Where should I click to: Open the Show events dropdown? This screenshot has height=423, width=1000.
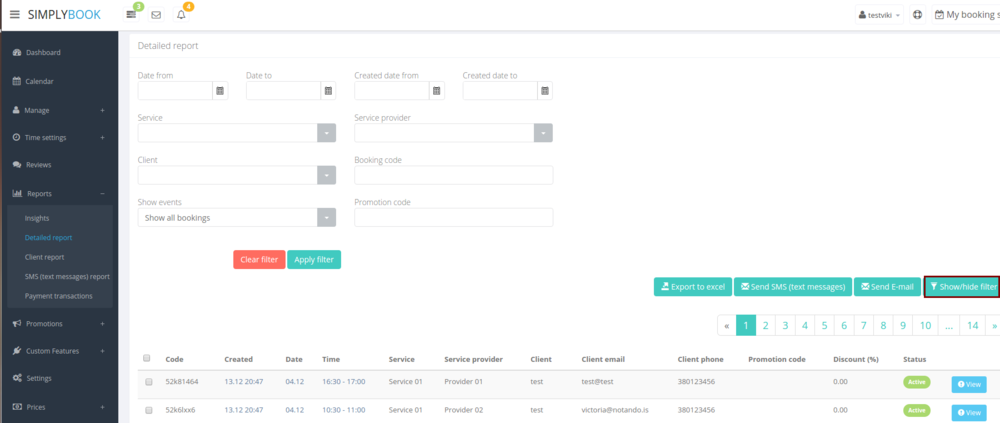tap(326, 218)
